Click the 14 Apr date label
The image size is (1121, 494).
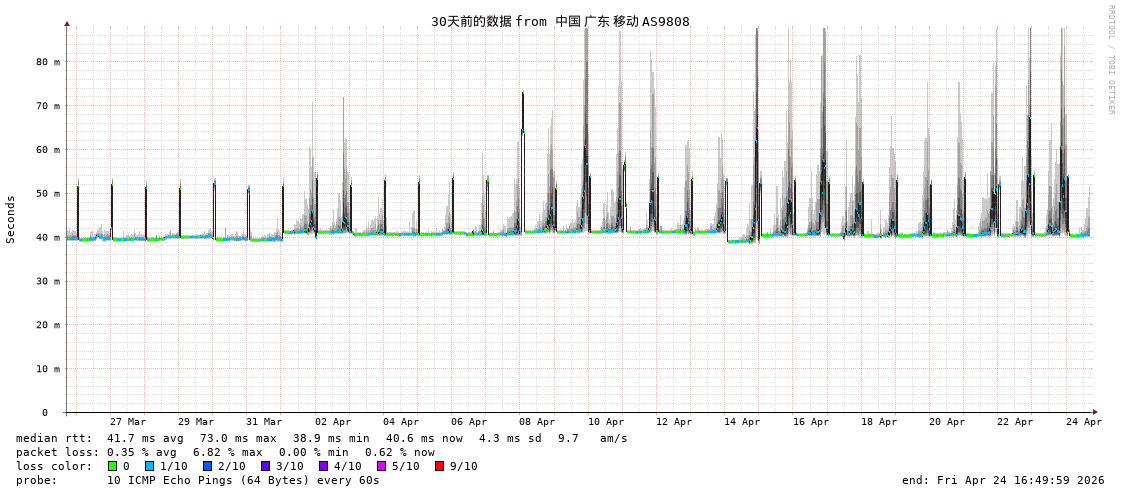(x=742, y=422)
